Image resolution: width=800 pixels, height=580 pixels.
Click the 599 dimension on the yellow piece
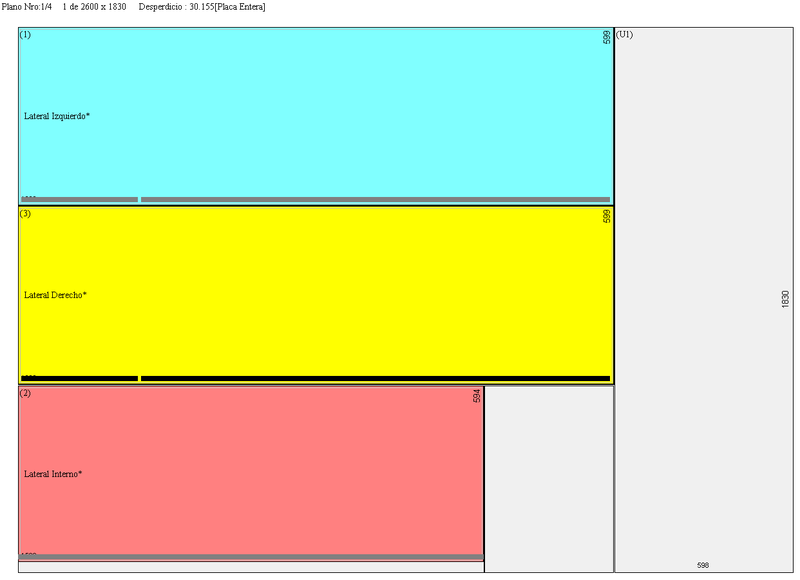[606, 216]
